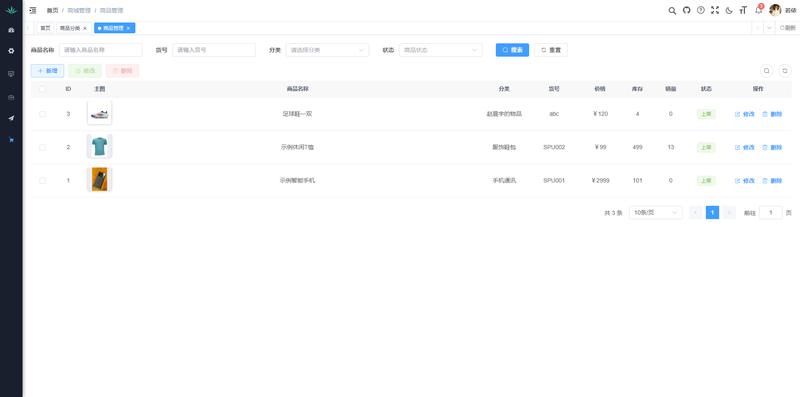Viewport: 800px width, 397px height.
Task: Click 删除 for 足球鞋一双 row
Action: pyautogui.click(x=772, y=114)
